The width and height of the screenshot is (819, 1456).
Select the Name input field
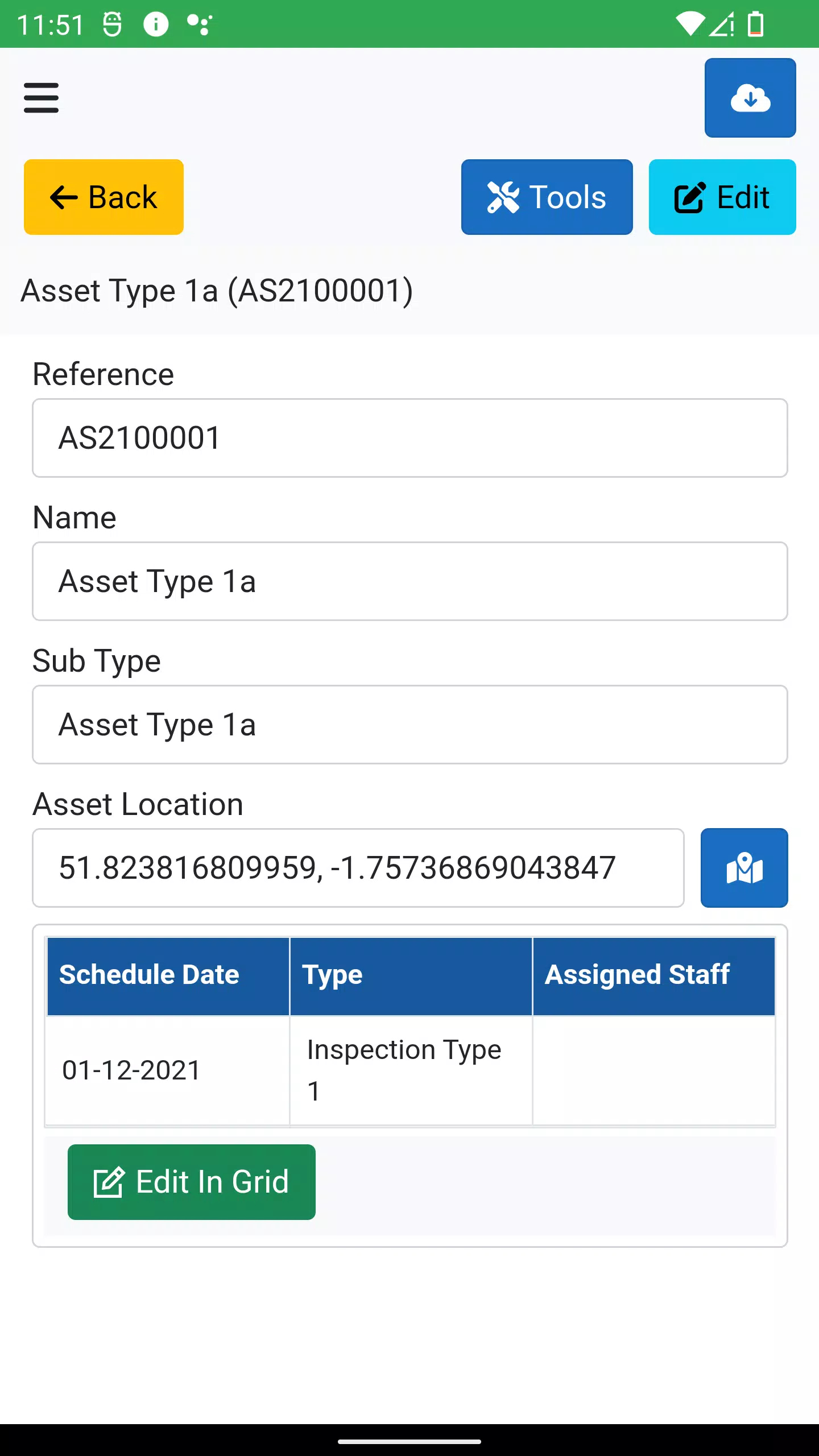point(409,581)
